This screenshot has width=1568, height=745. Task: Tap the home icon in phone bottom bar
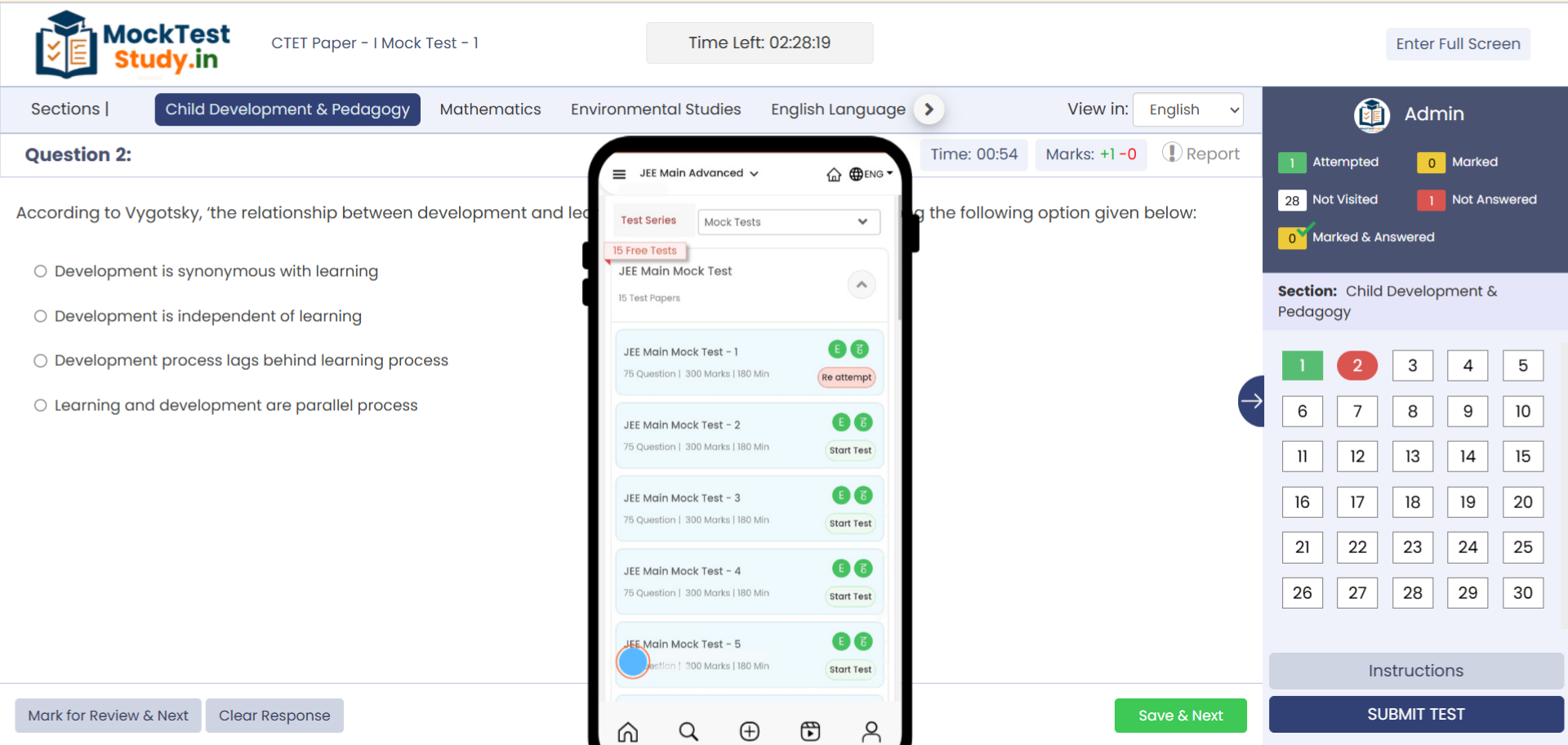point(627,731)
